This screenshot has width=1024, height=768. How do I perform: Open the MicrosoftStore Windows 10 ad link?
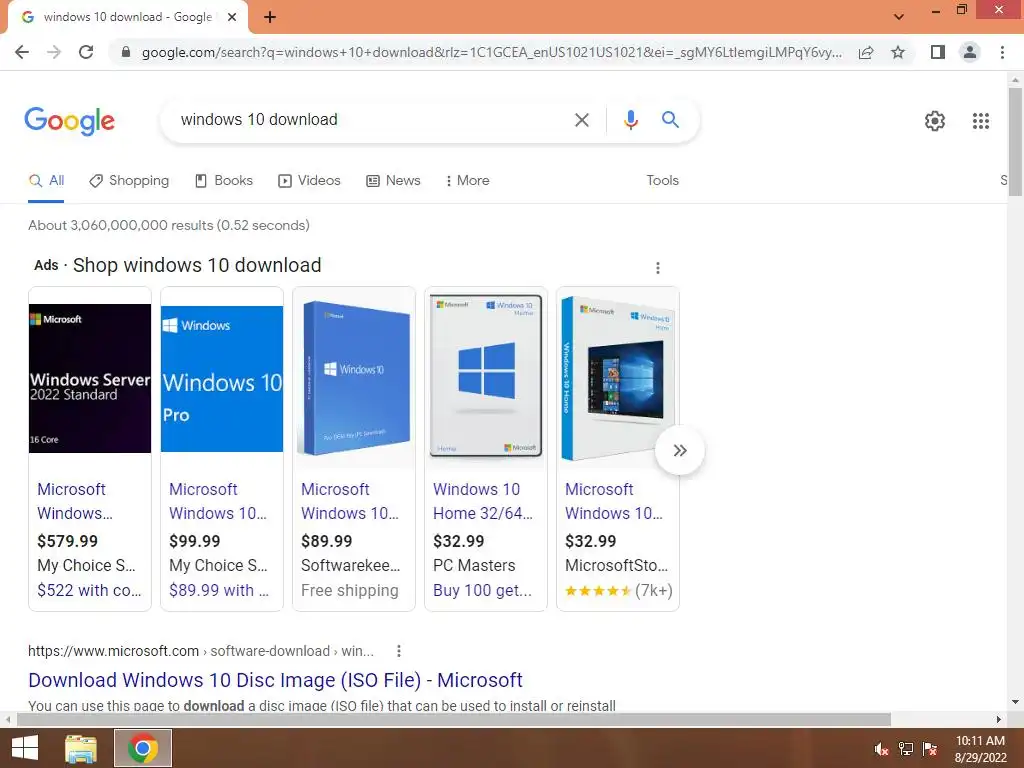[614, 502]
